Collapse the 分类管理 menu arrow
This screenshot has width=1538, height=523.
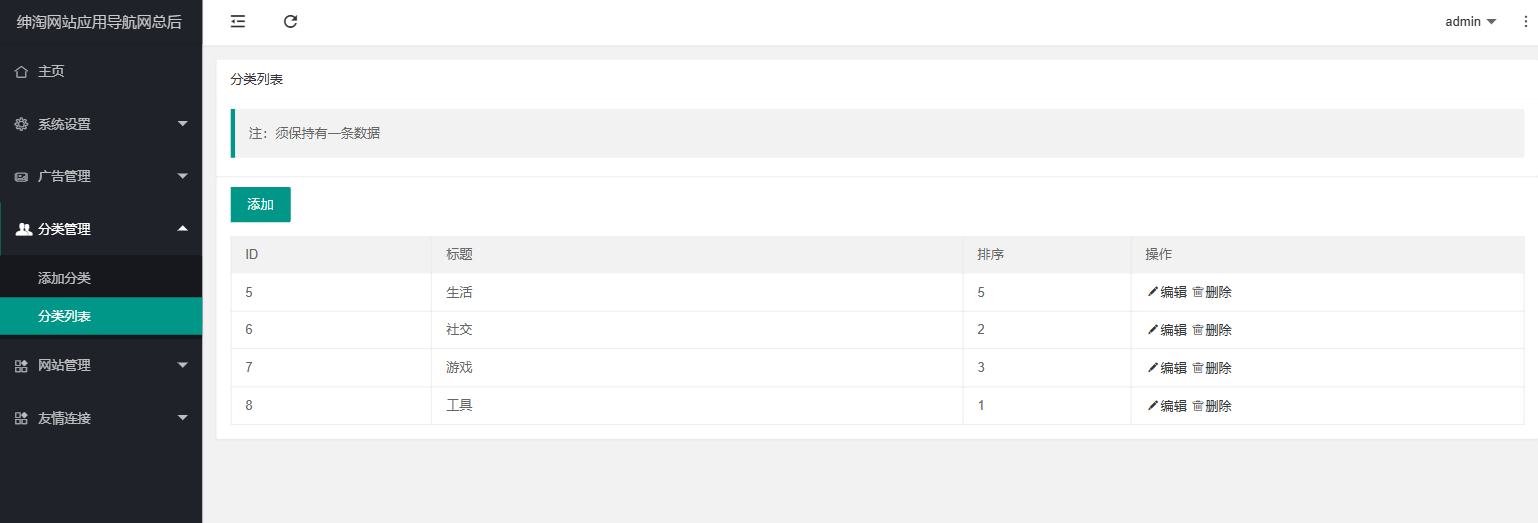tap(182, 229)
